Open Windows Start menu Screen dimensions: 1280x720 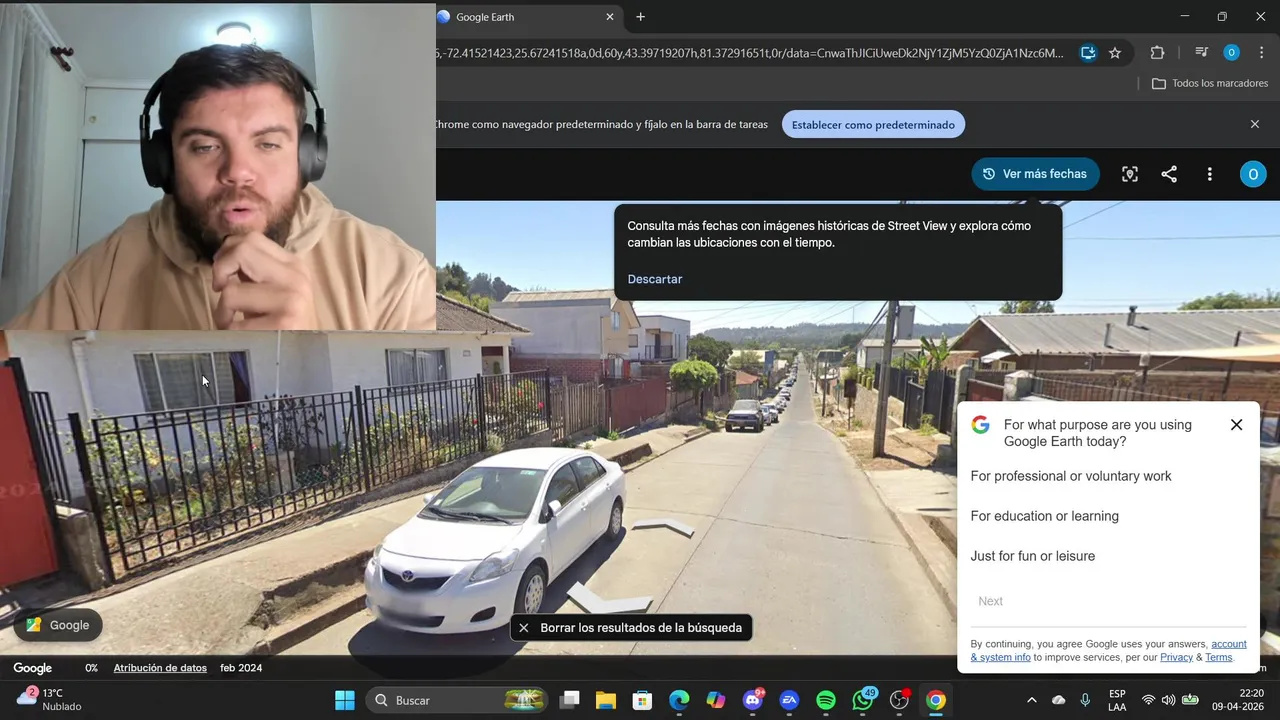coord(344,700)
